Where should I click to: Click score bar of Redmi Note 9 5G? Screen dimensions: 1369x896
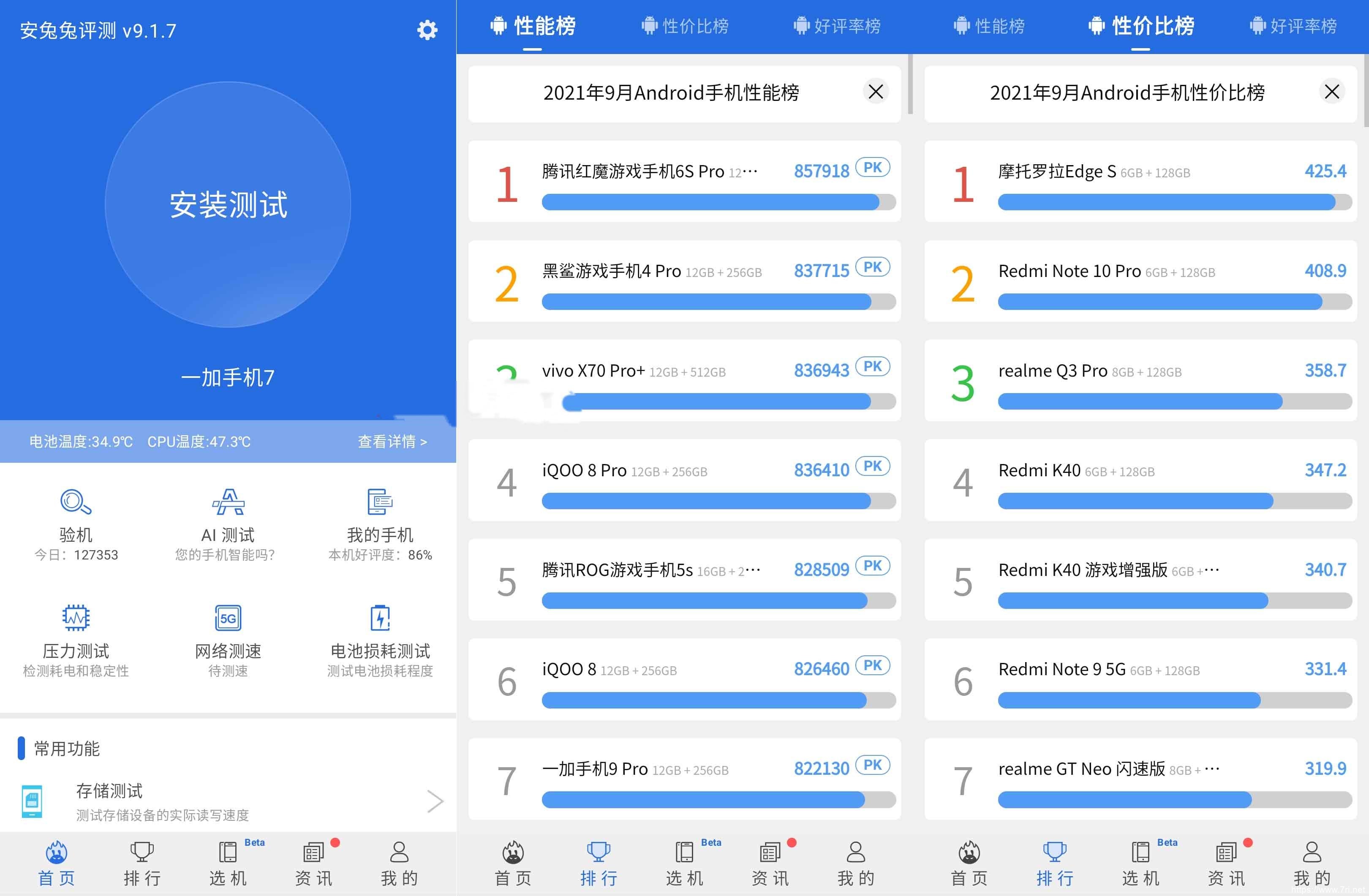(x=1175, y=700)
